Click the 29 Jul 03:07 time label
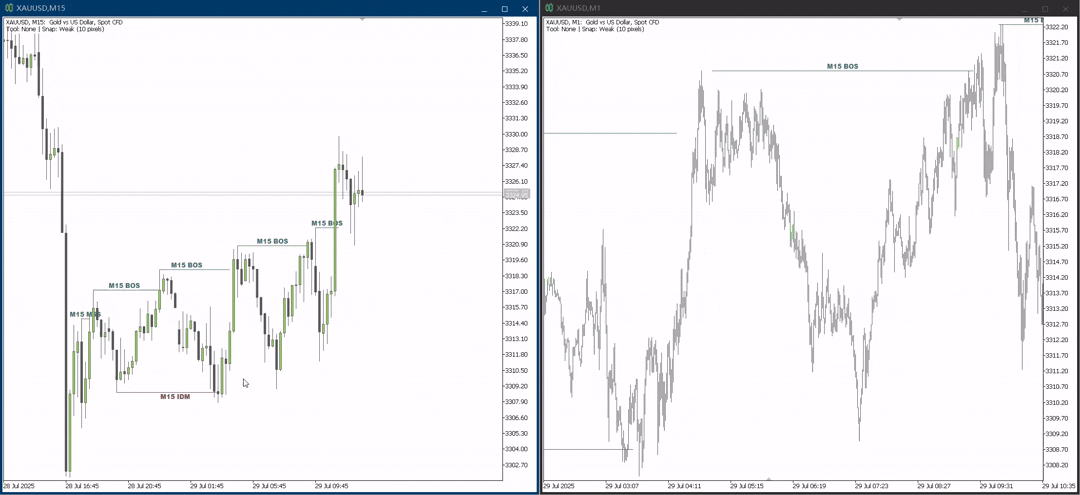 pyautogui.click(x=623, y=486)
